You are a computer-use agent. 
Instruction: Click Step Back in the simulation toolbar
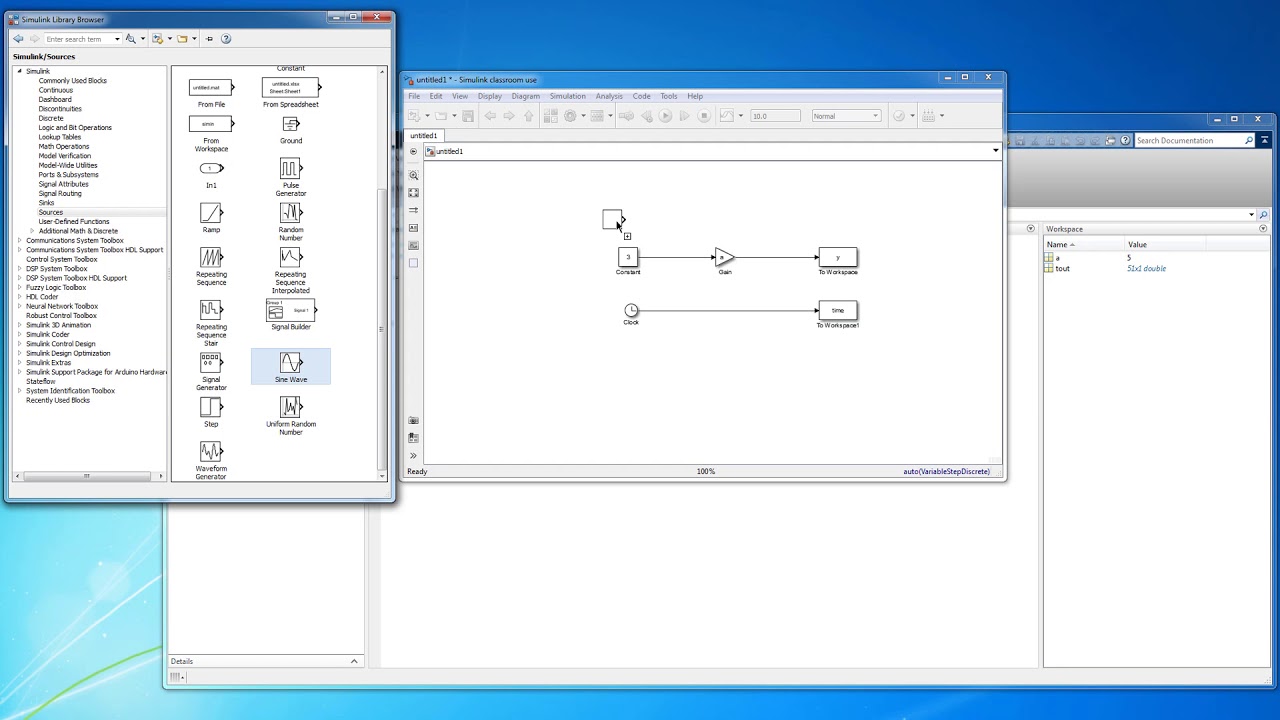point(646,116)
